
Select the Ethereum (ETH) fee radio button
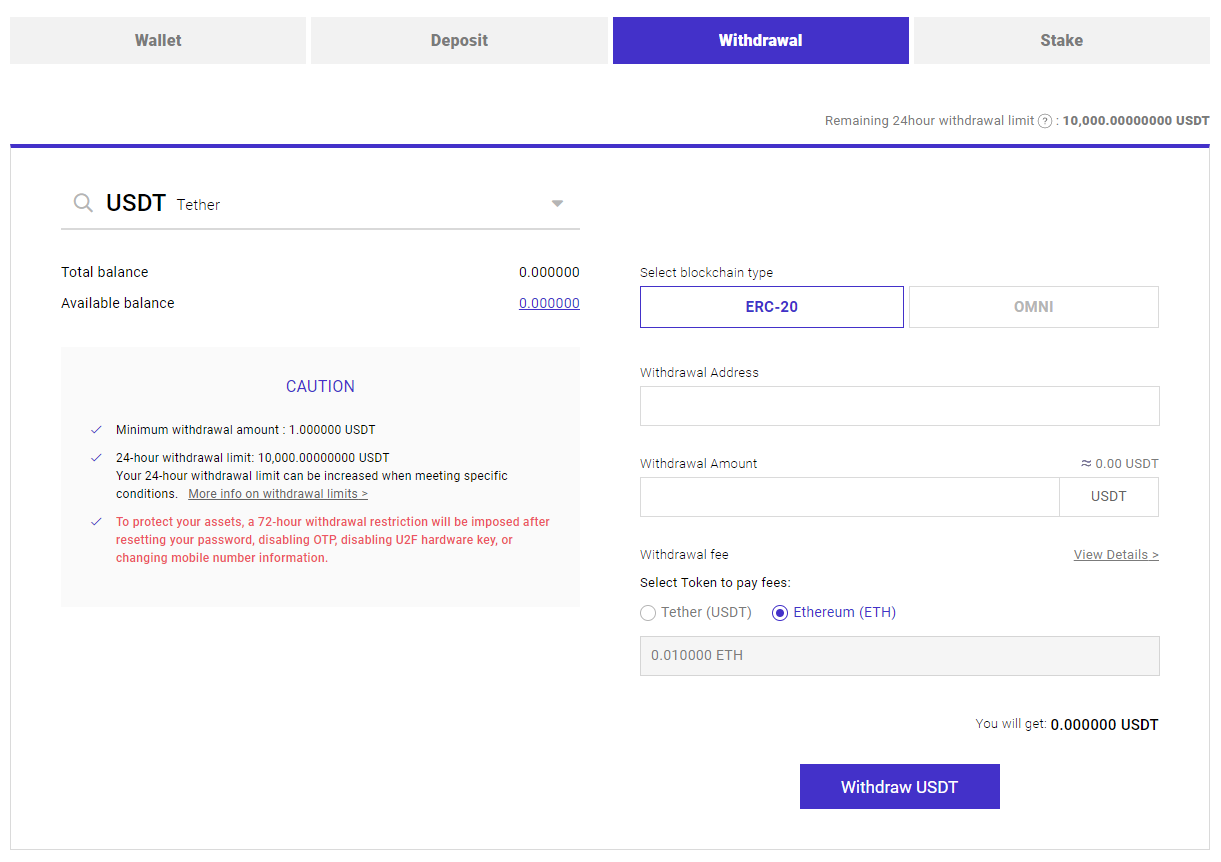click(x=780, y=613)
